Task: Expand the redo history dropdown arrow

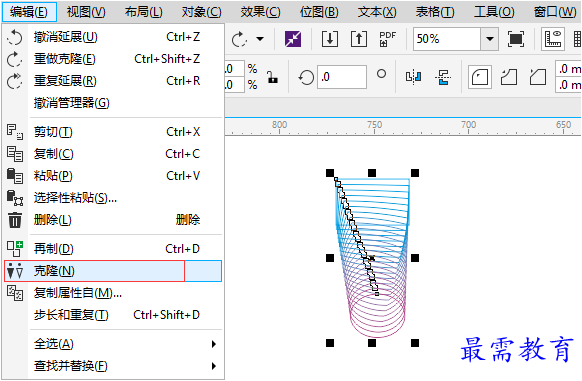Action: click(260, 39)
